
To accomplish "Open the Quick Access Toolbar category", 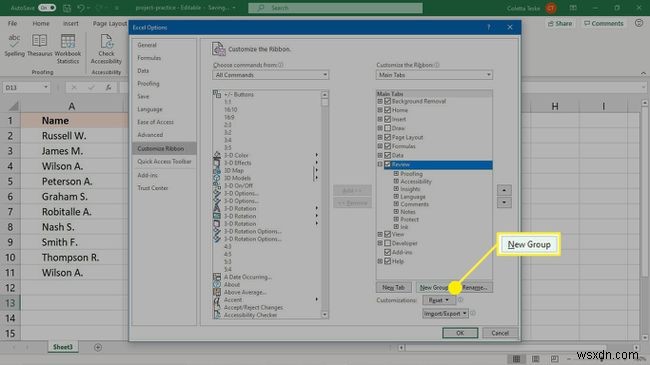I will tap(164, 161).
